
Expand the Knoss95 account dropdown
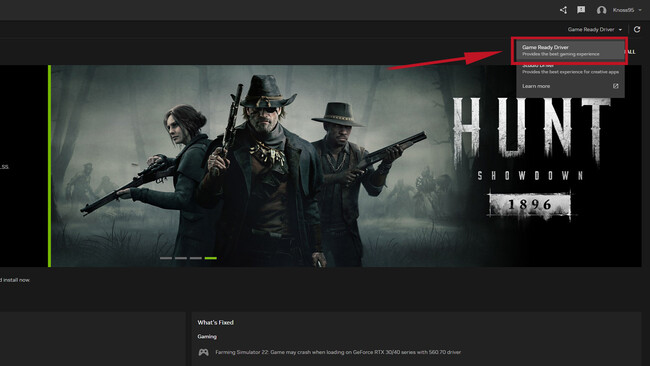tap(627, 10)
